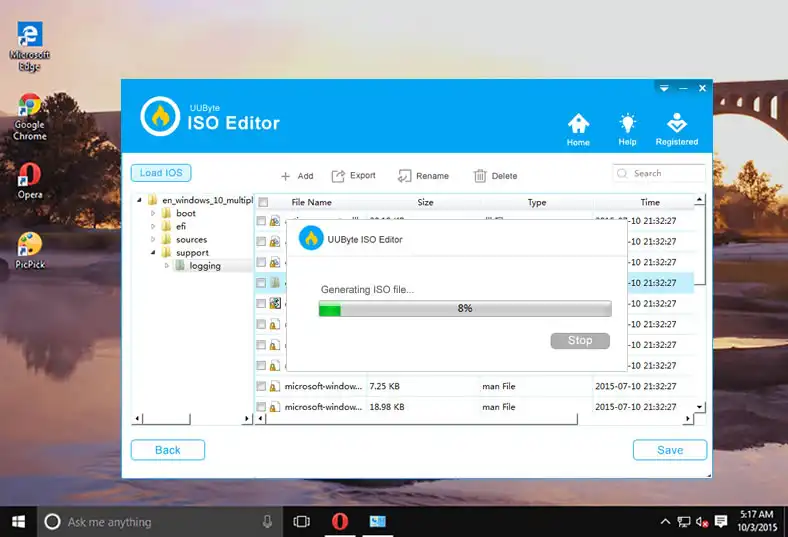
Task: Click Ask me anything search box
Action: click(160, 522)
